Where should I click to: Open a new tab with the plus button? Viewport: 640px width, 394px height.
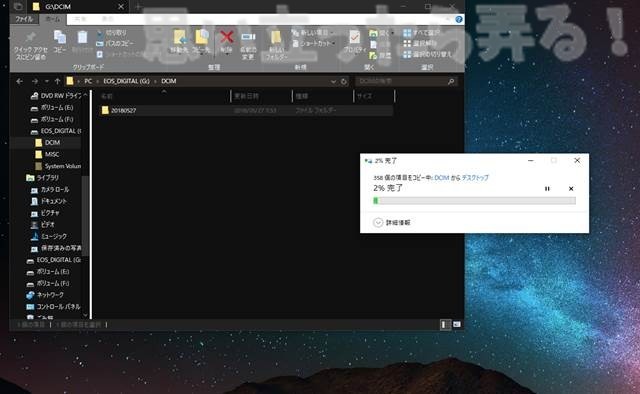coord(138,7)
